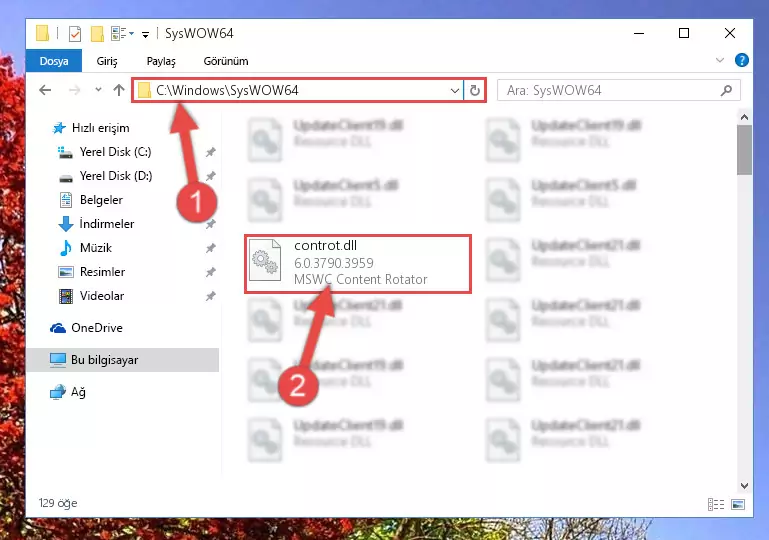Click the OneDrive cloud icon
Image resolution: width=769 pixels, height=540 pixels.
[58, 328]
